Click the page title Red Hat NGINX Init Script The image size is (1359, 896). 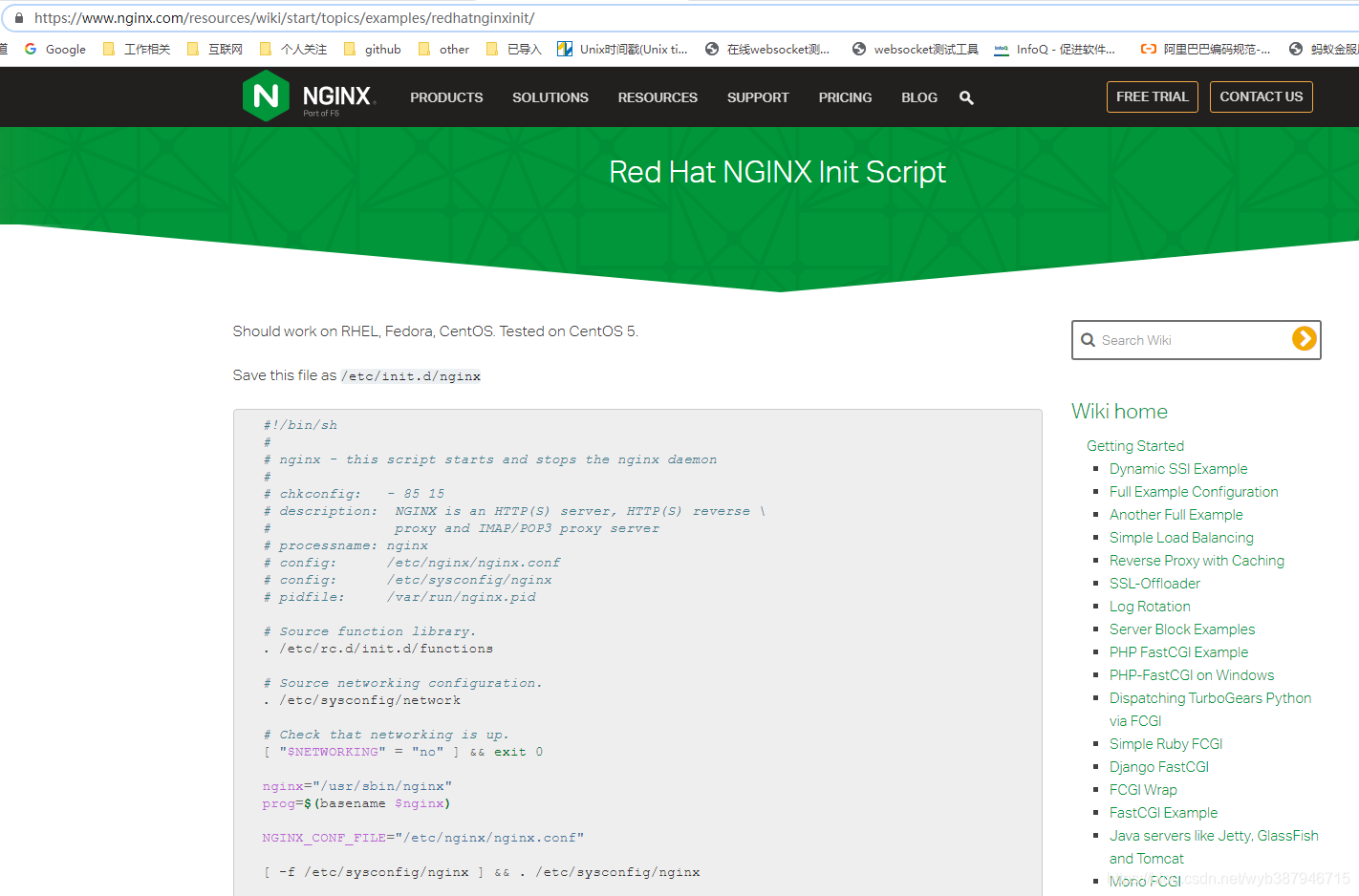coord(777,172)
